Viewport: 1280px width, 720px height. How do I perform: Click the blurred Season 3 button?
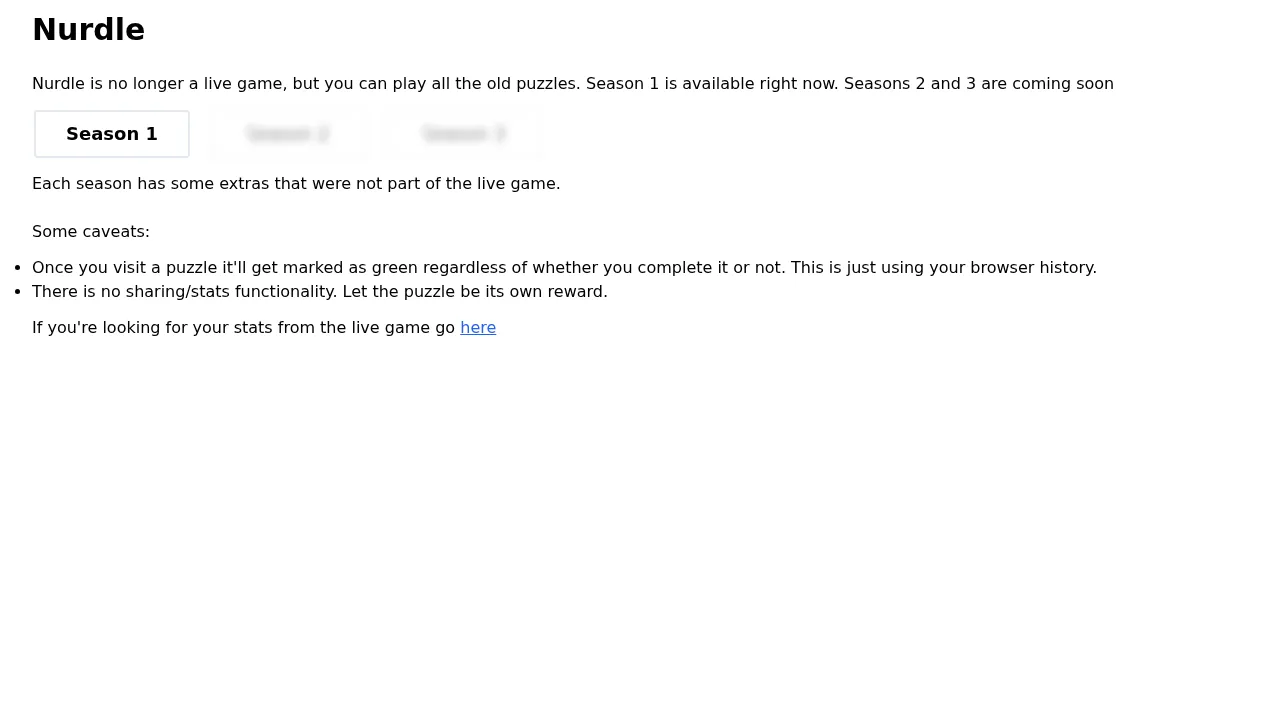[x=464, y=134]
